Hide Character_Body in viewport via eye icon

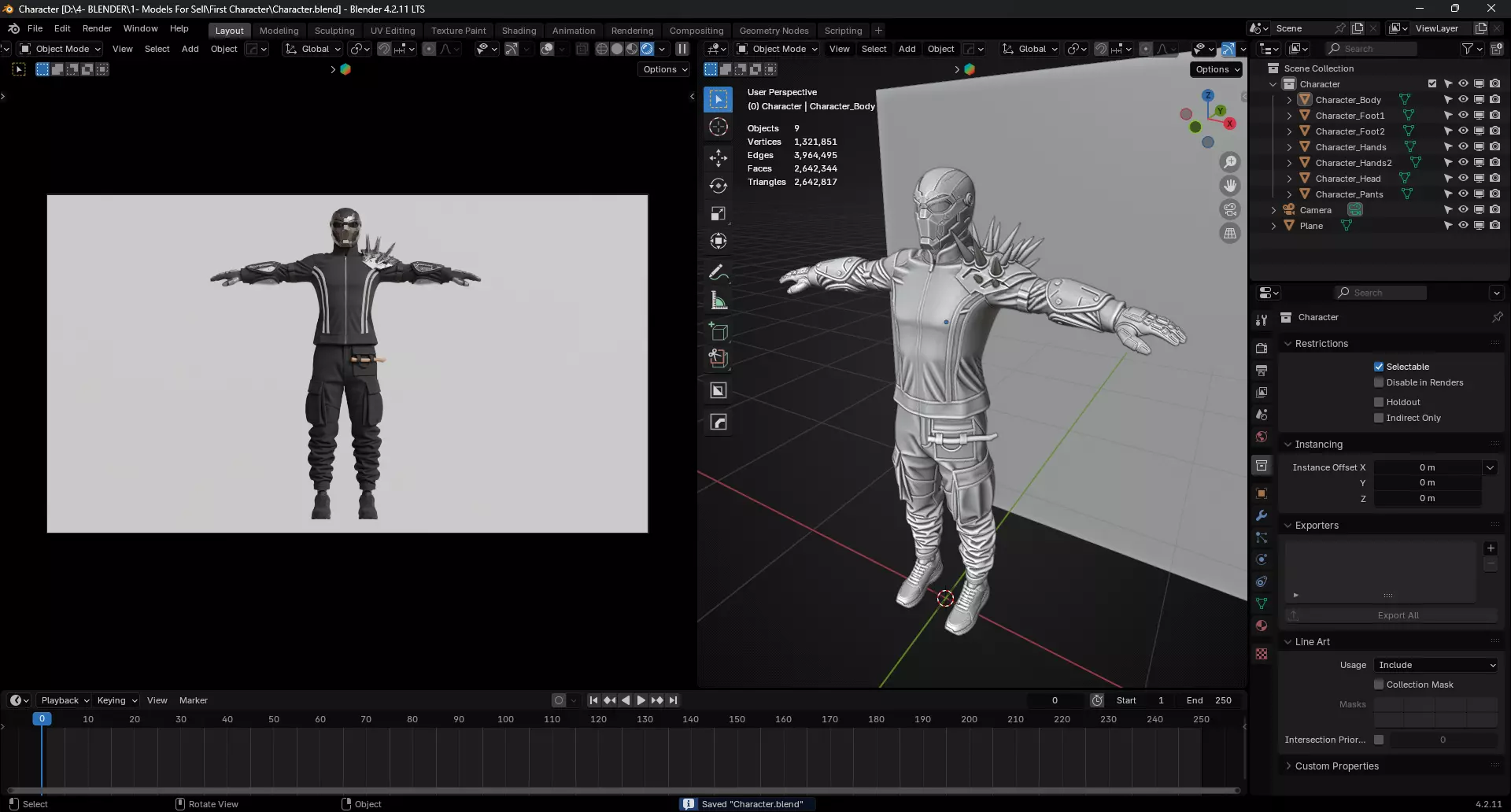(x=1463, y=99)
